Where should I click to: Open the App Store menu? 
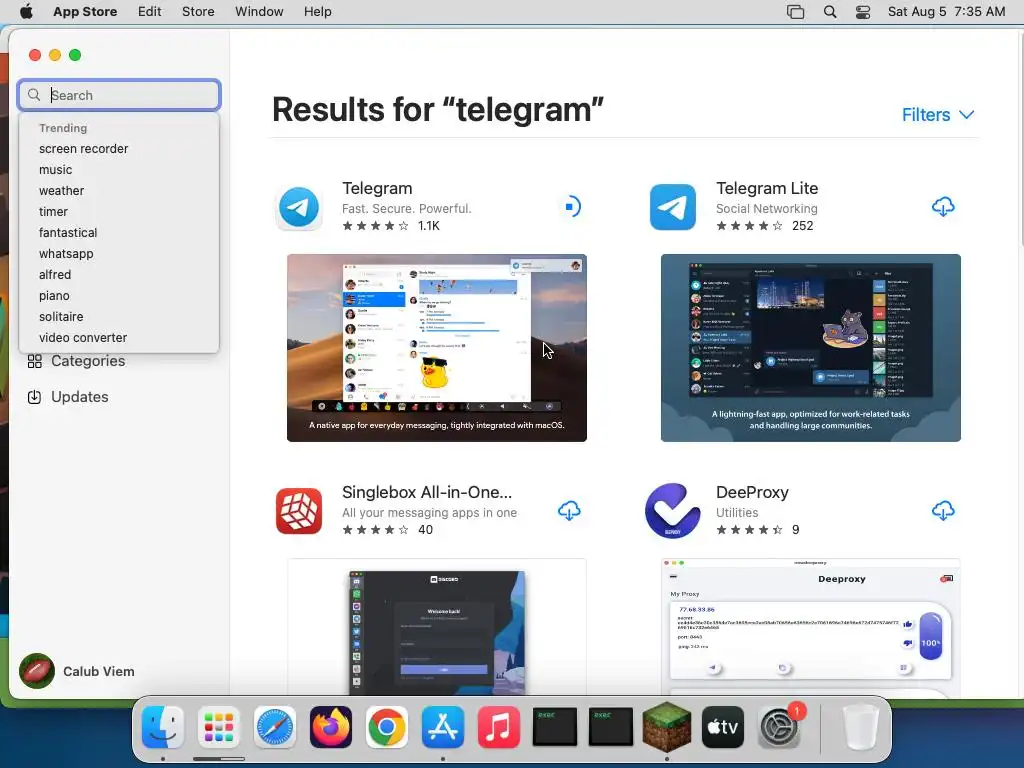(x=85, y=12)
